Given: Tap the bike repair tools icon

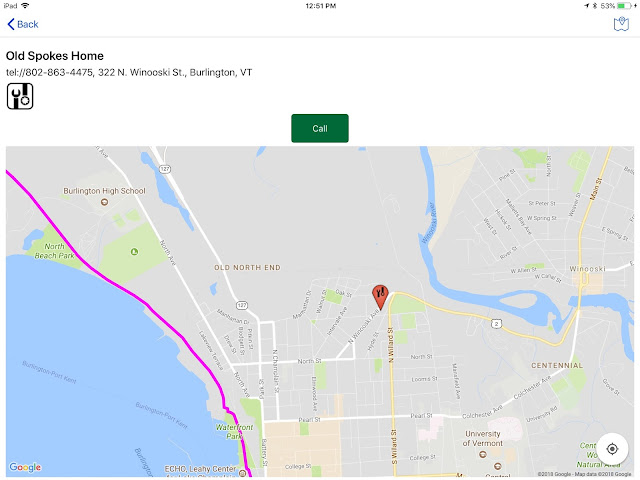Looking at the screenshot, I should pos(20,96).
